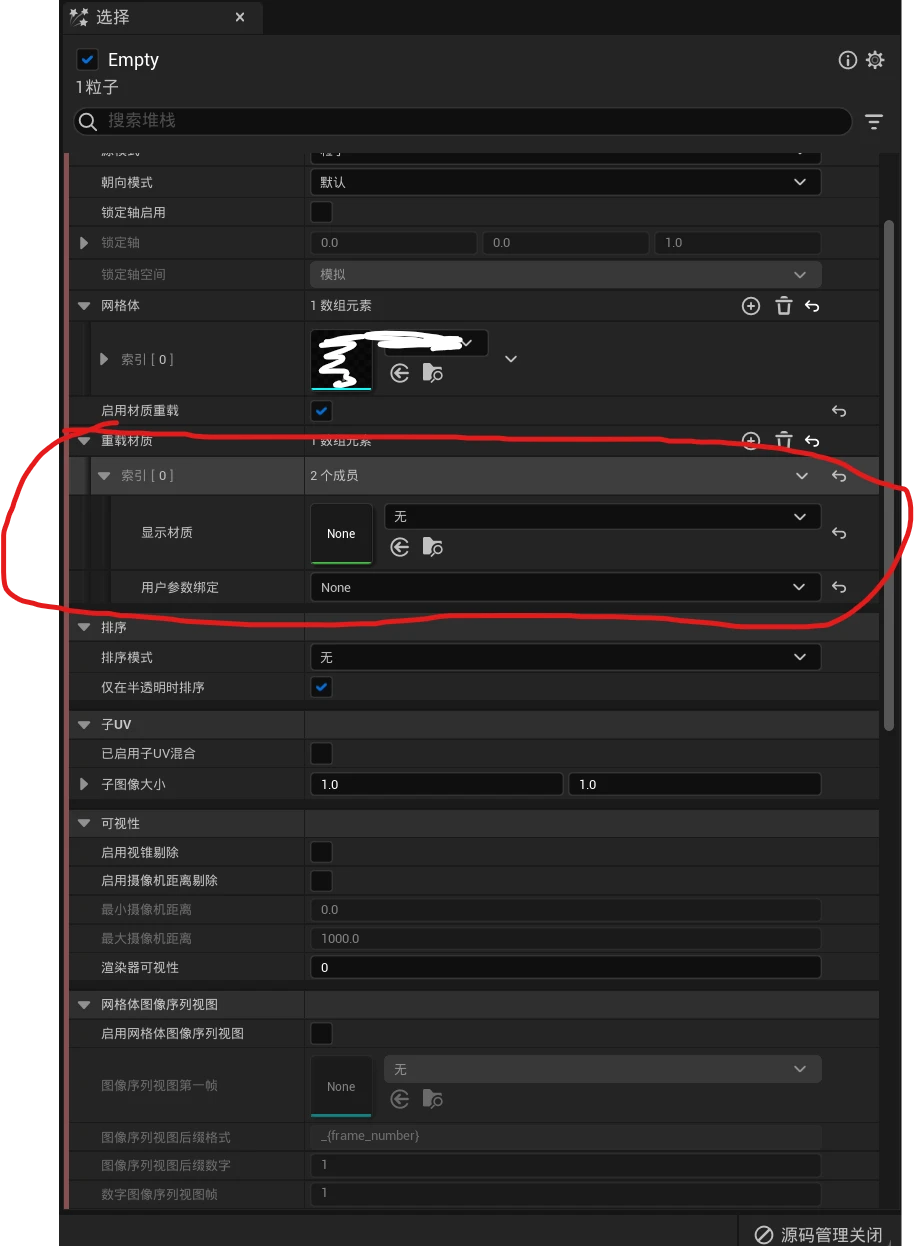This screenshot has width=914, height=1246.
Task: Enable the 启用视锥剔除 checkbox
Action: [321, 852]
